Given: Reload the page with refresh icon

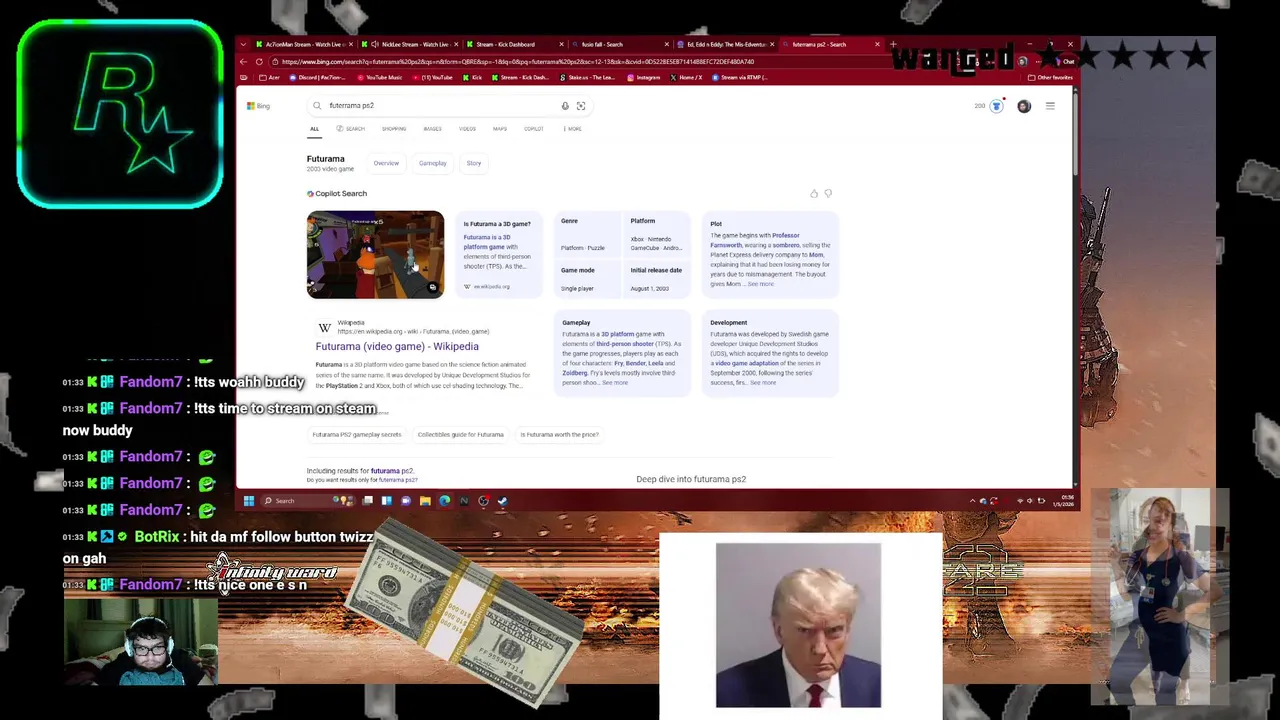Looking at the screenshot, I should (x=259, y=62).
